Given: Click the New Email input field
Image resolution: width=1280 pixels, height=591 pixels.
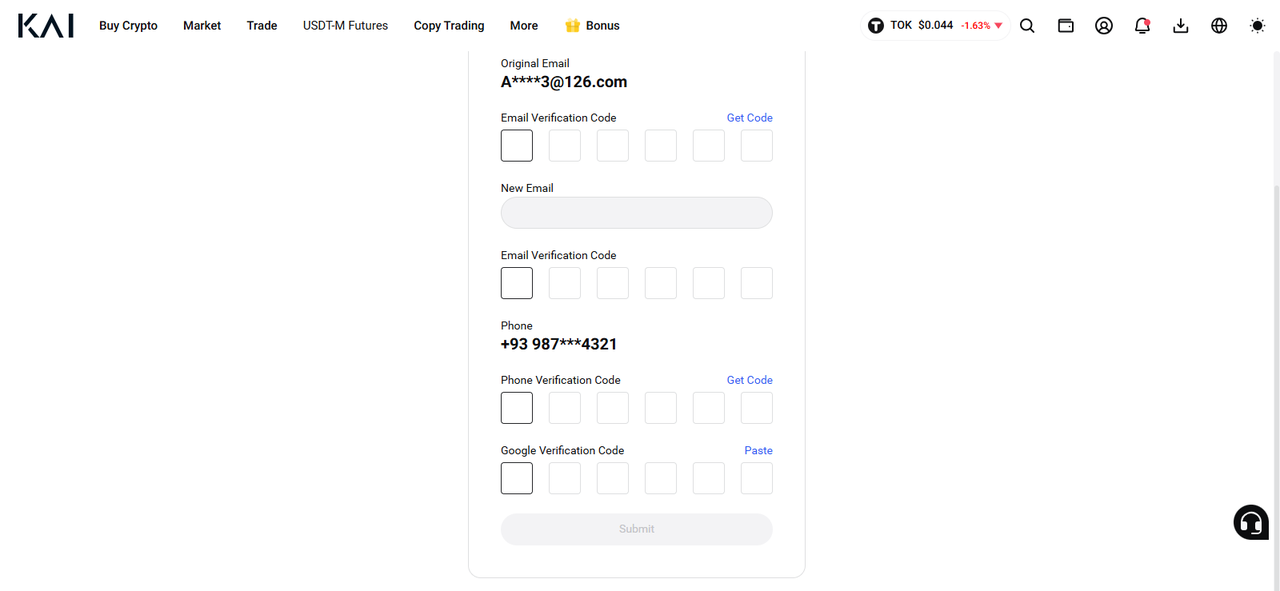Looking at the screenshot, I should pos(636,213).
